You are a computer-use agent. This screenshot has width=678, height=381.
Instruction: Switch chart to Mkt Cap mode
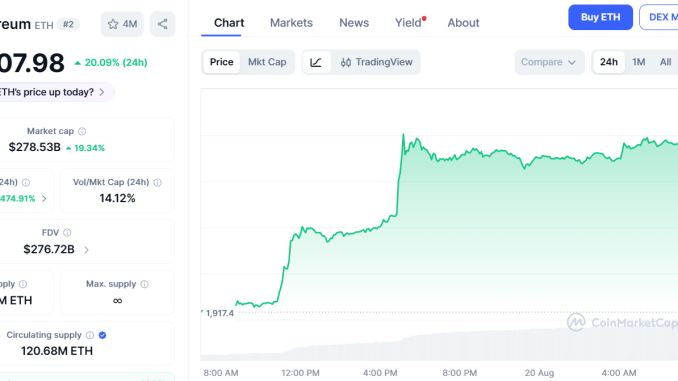(x=267, y=62)
